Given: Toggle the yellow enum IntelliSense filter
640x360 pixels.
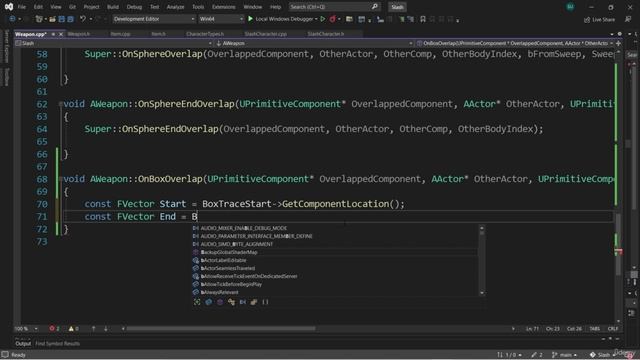Looking at the screenshot, I should (254, 302).
